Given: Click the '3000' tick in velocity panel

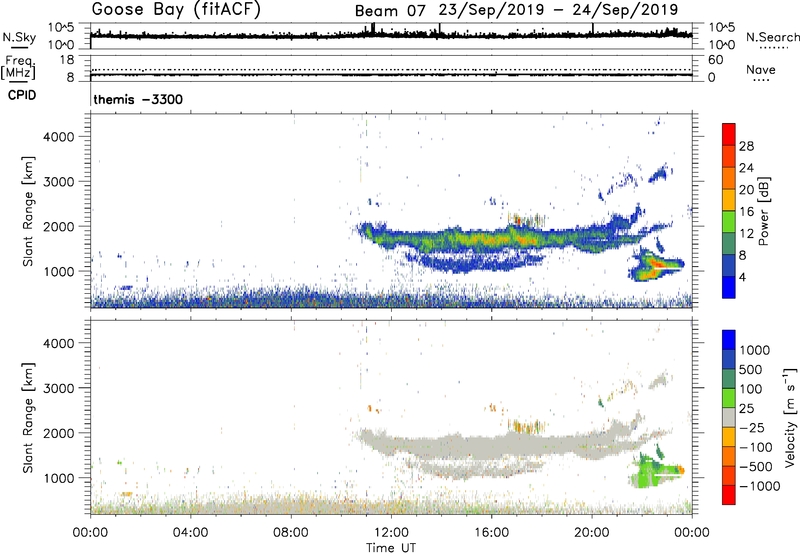Looking at the screenshot, I should point(59,388).
